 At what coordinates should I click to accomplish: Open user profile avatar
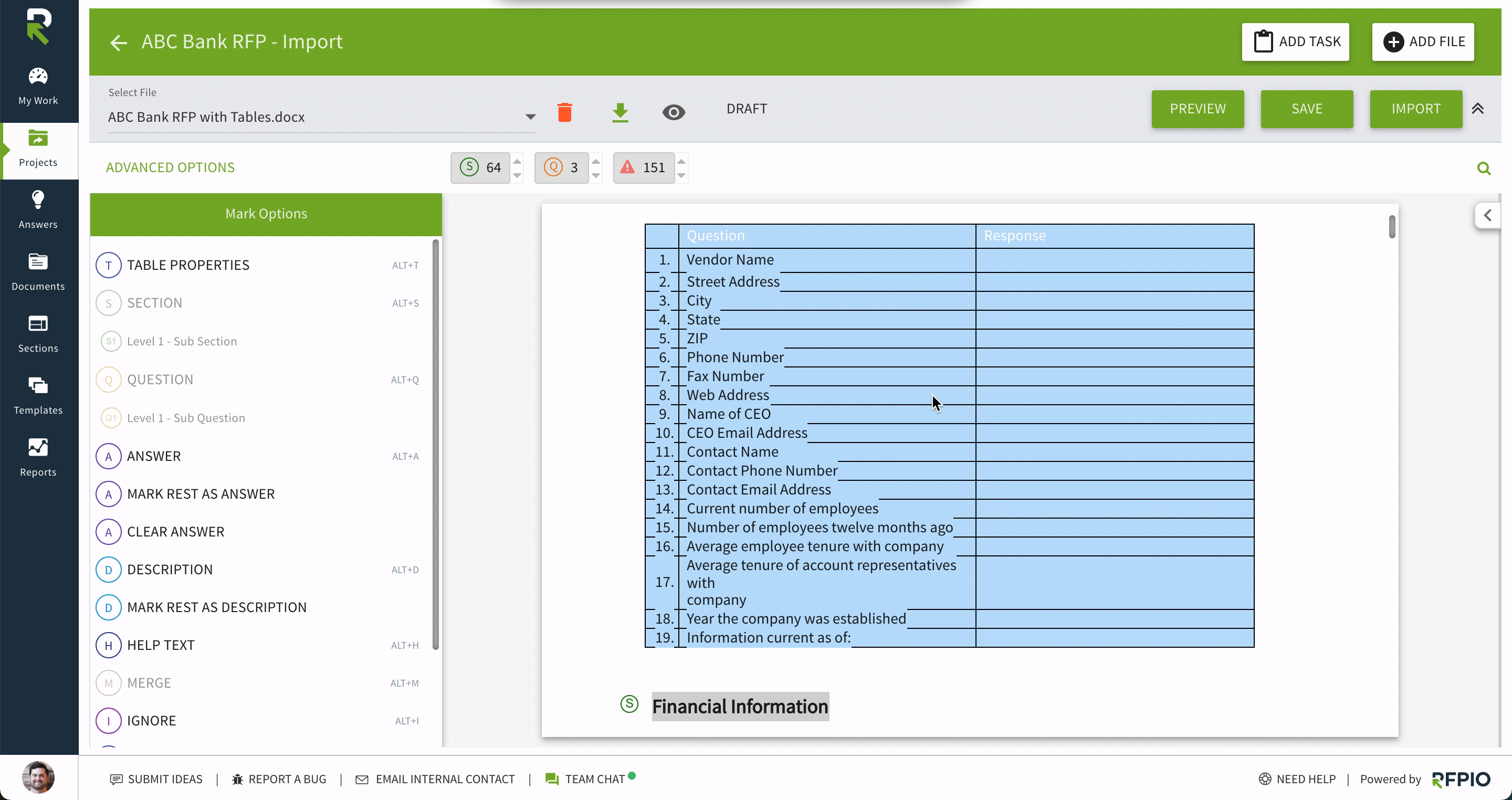point(38,777)
